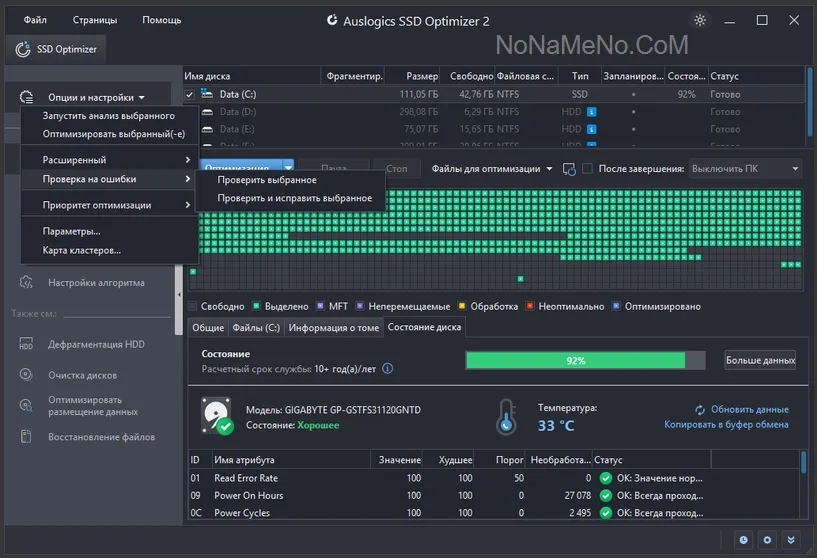Select Проверить и исправить выбранное menu entry
Image resolution: width=817 pixels, height=558 pixels.
click(x=294, y=198)
